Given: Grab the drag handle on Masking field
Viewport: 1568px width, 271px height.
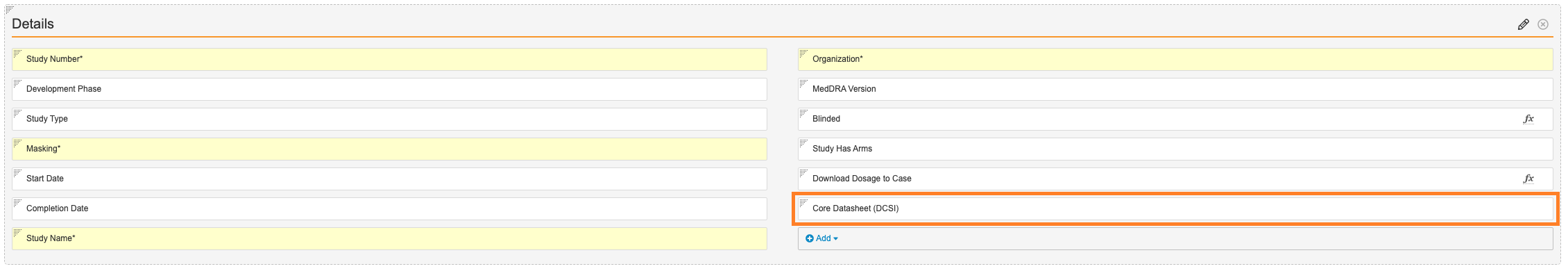Looking at the screenshot, I should (x=18, y=143).
